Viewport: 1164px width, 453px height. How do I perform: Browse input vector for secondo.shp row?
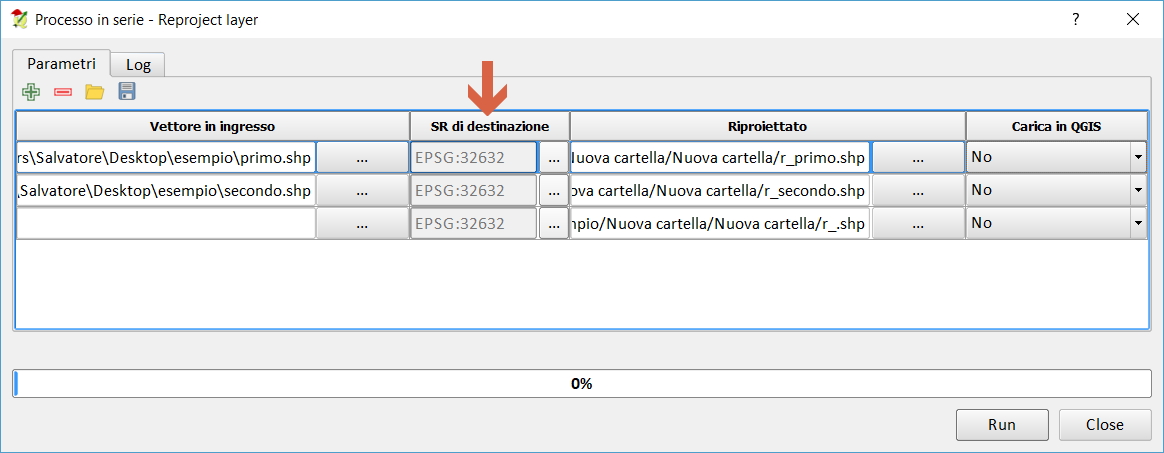(362, 190)
